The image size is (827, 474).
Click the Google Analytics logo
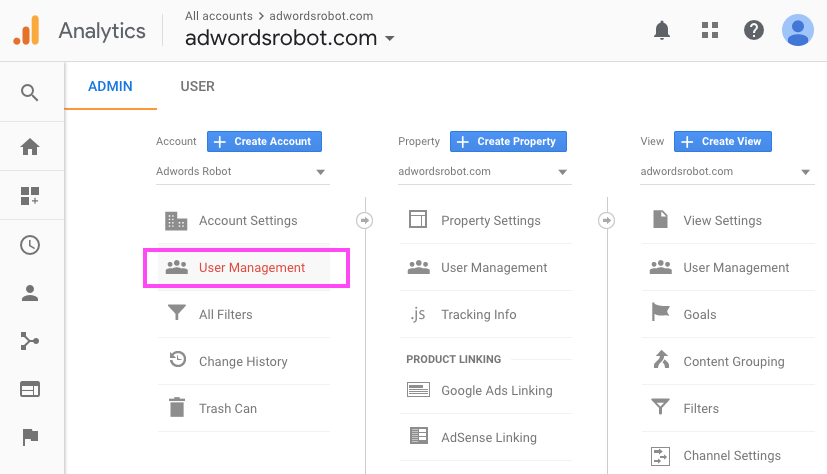click(x=26, y=31)
